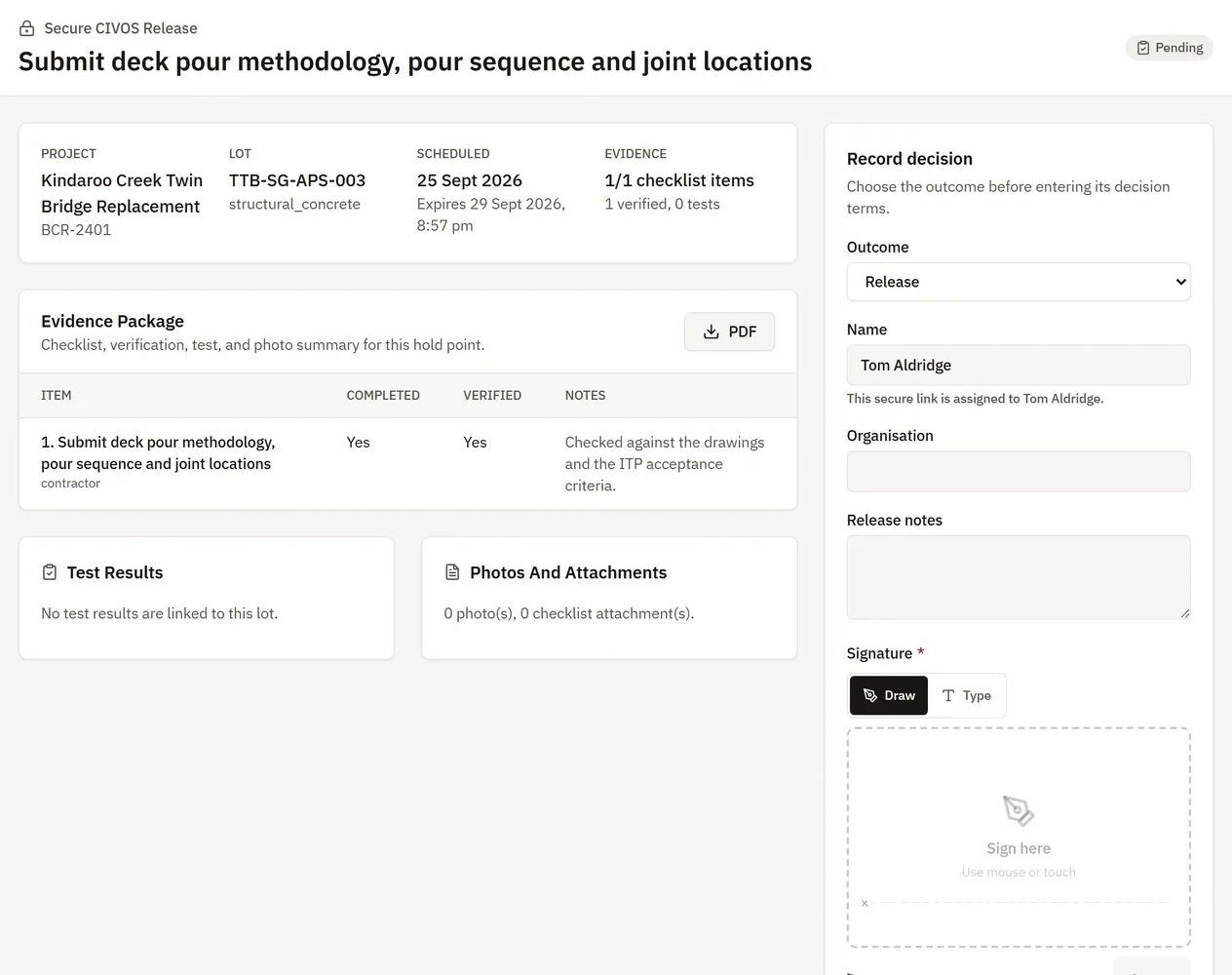
Task: Click the Test Results clipboard icon
Action: click(x=50, y=572)
